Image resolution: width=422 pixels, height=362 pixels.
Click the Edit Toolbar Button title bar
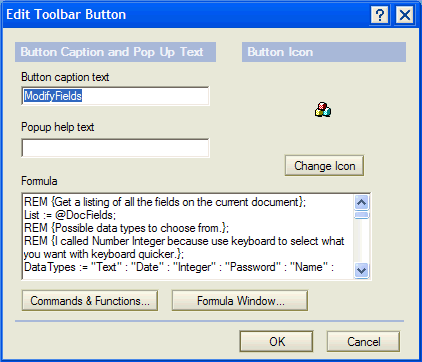[x=187, y=15]
